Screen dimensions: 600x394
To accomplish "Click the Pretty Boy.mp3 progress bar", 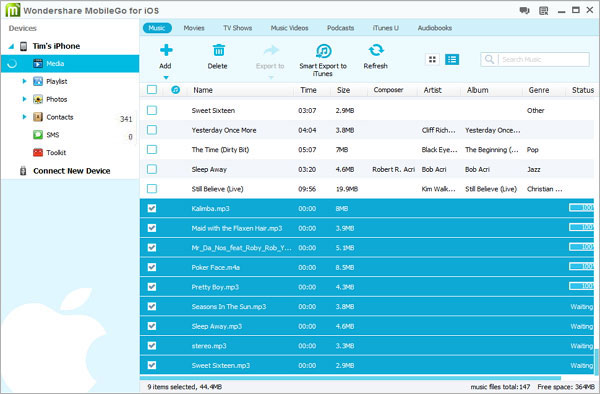I will [581, 286].
